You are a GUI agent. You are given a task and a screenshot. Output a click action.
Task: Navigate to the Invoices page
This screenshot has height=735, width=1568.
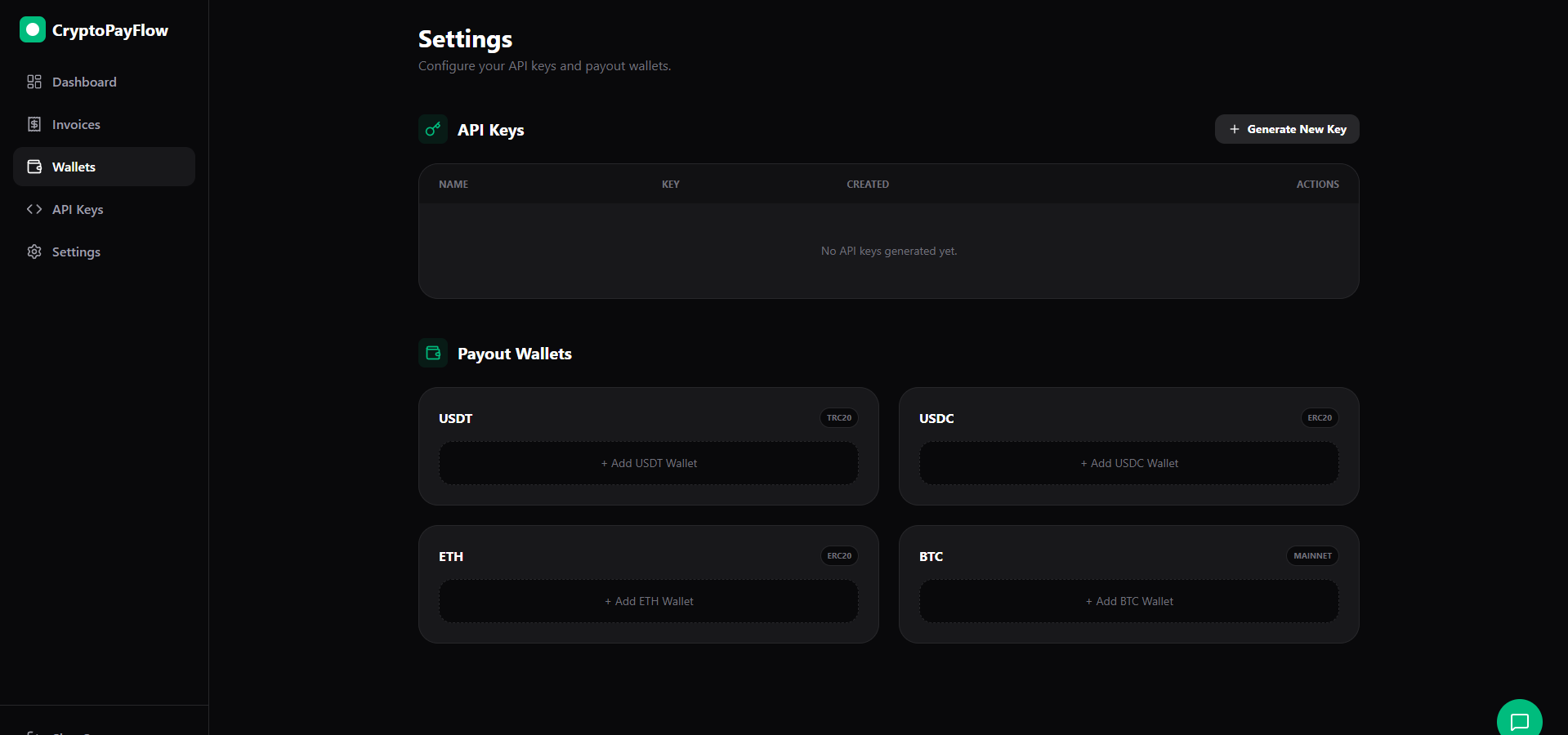click(x=76, y=123)
